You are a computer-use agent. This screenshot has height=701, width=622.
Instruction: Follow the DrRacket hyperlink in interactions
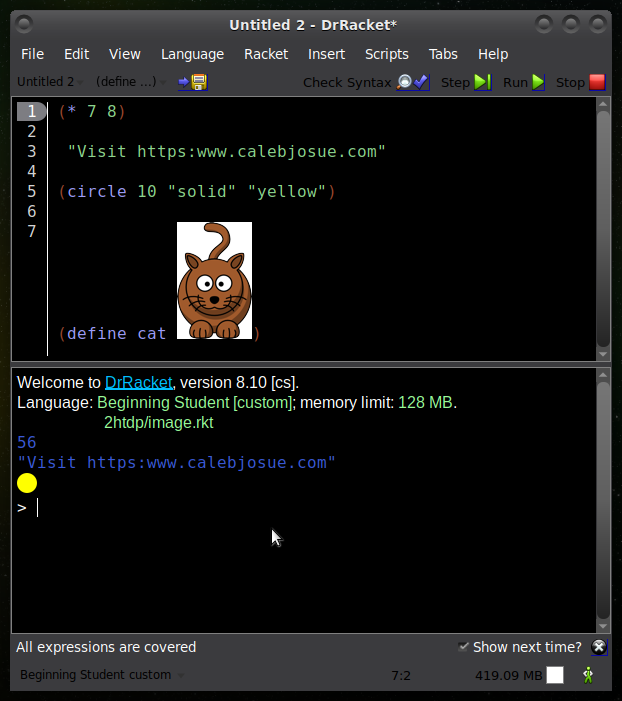[139, 383]
